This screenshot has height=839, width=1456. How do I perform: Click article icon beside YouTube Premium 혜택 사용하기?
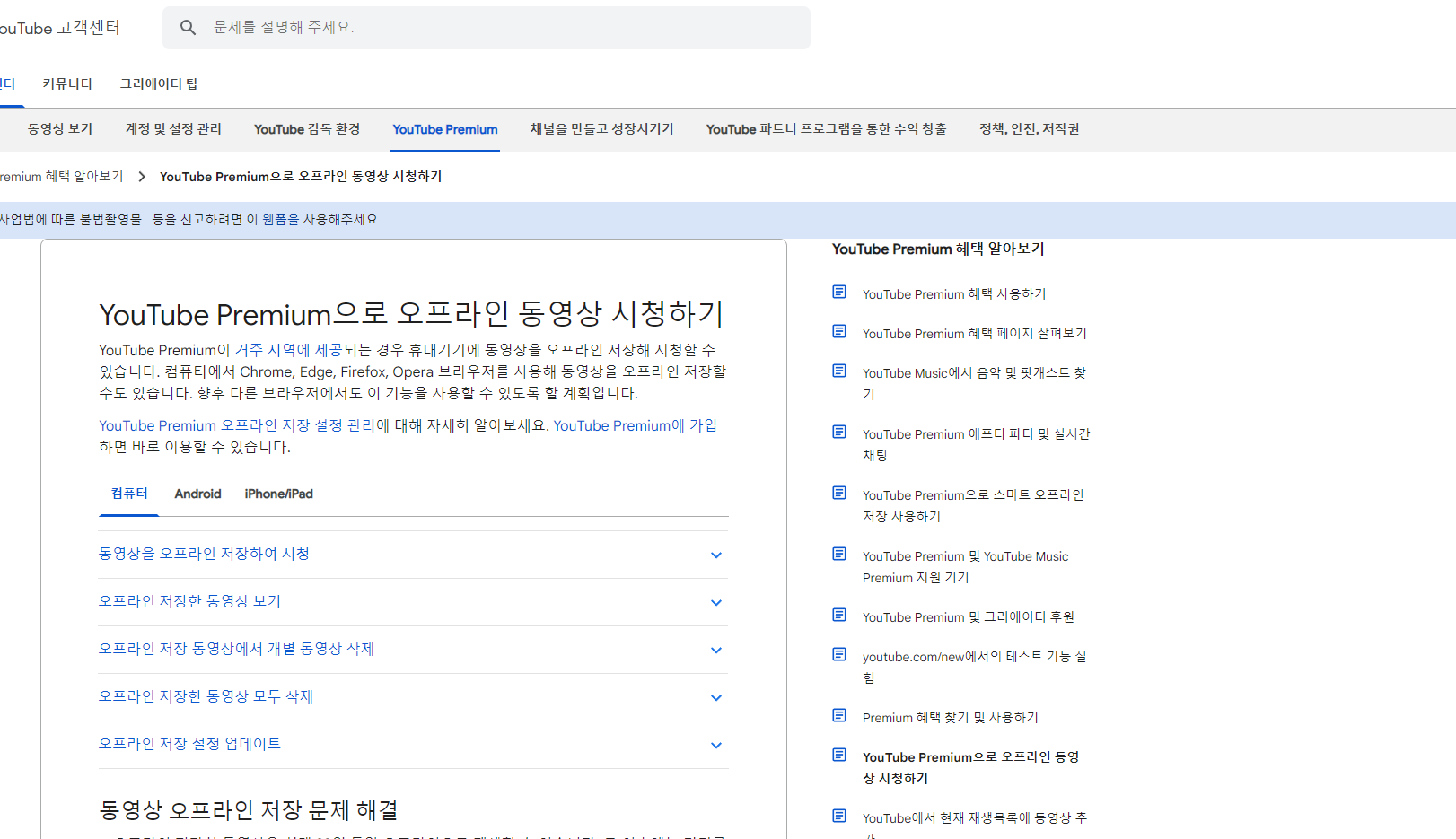[839, 292]
